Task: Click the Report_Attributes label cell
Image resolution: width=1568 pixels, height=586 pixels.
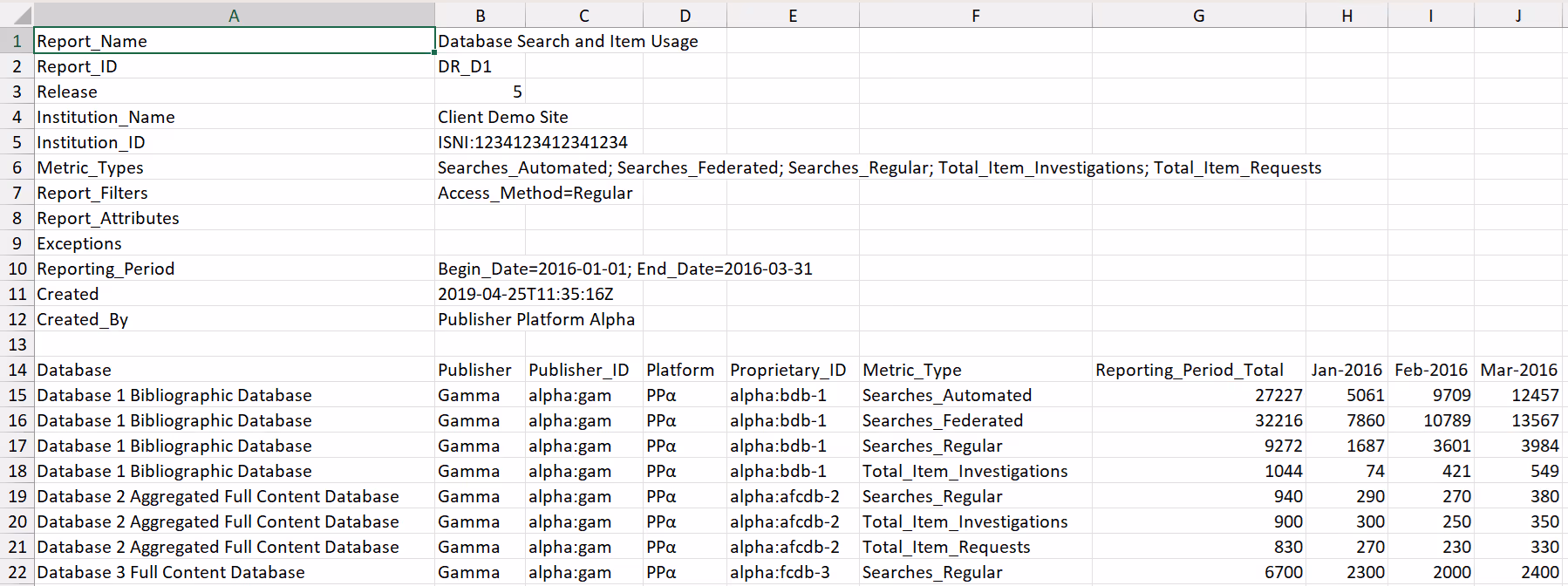Action: [234, 218]
